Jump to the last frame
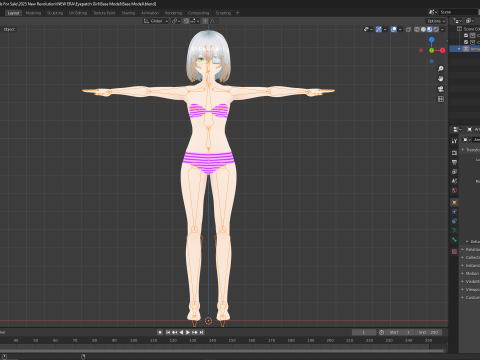The height and width of the screenshot is (360, 480). coord(201,332)
